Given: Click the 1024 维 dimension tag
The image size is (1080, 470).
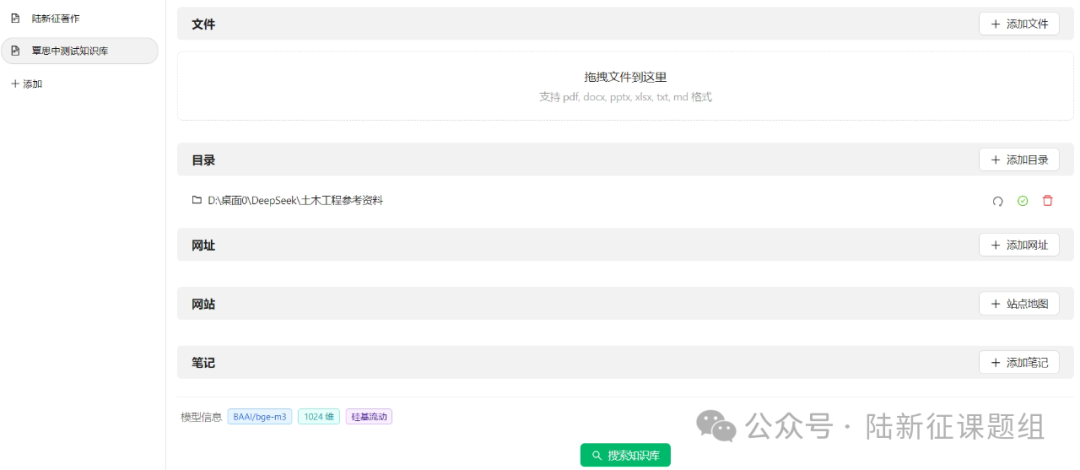Looking at the screenshot, I should [x=319, y=417].
